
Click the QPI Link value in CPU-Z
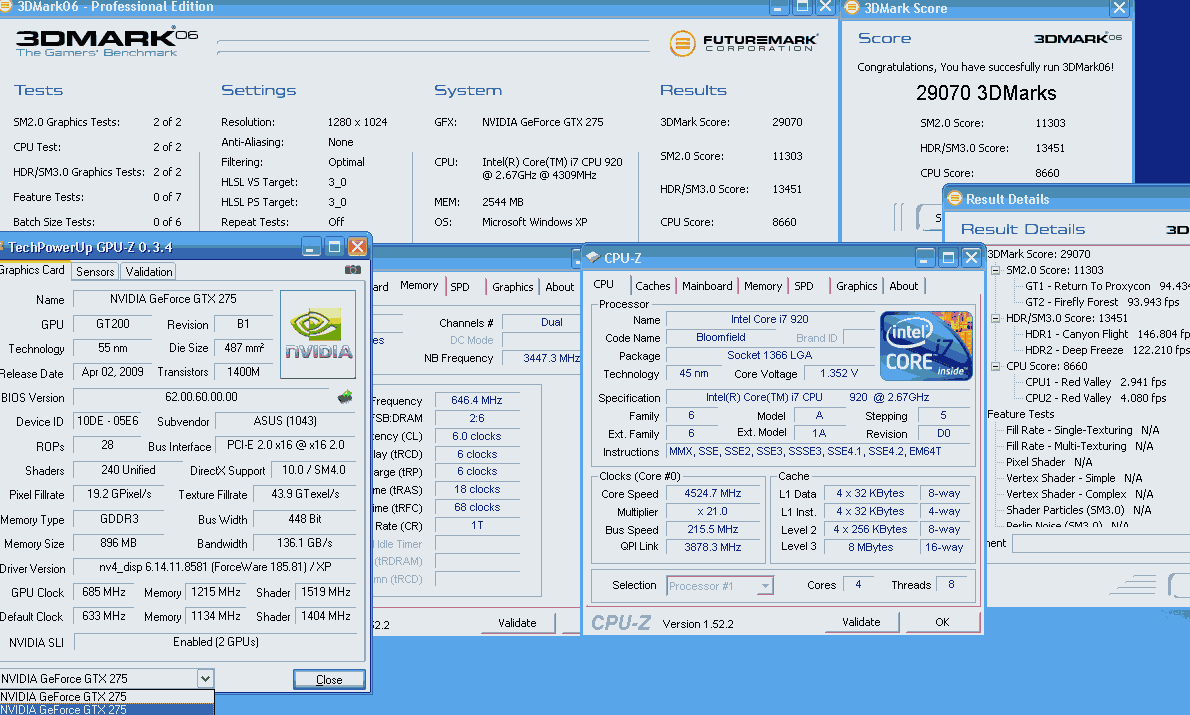pos(712,547)
